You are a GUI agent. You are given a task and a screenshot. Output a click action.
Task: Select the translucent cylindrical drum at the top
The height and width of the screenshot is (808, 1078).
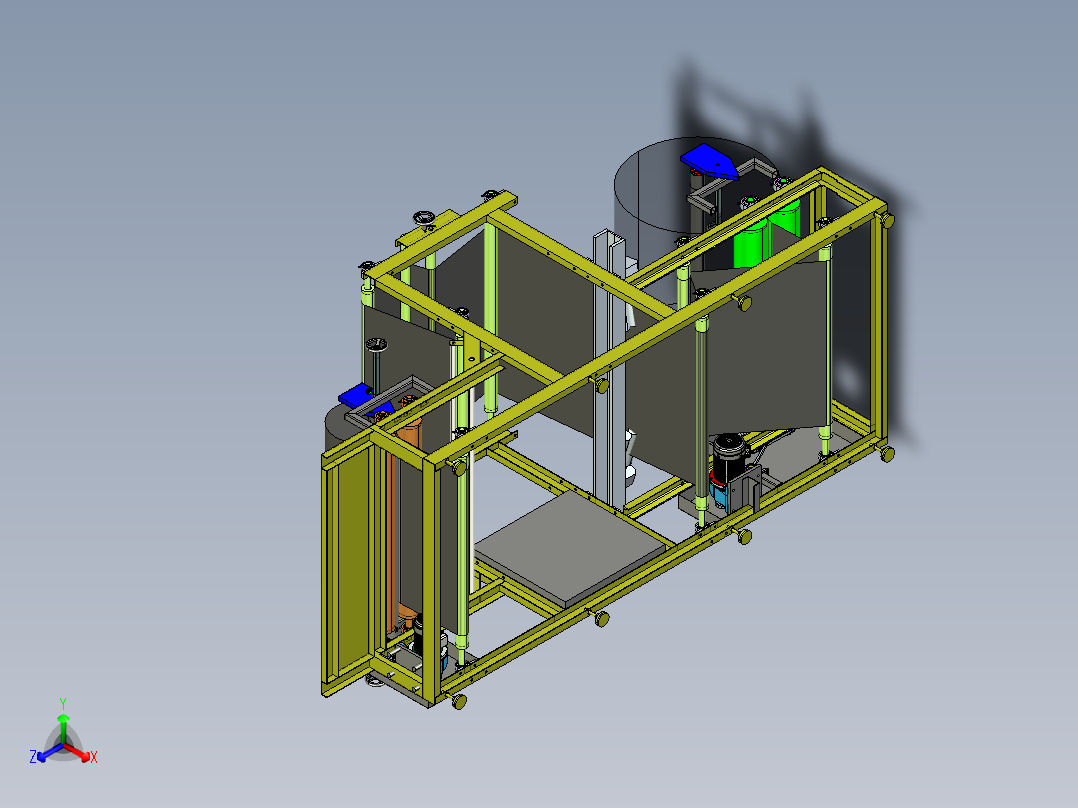(660, 206)
